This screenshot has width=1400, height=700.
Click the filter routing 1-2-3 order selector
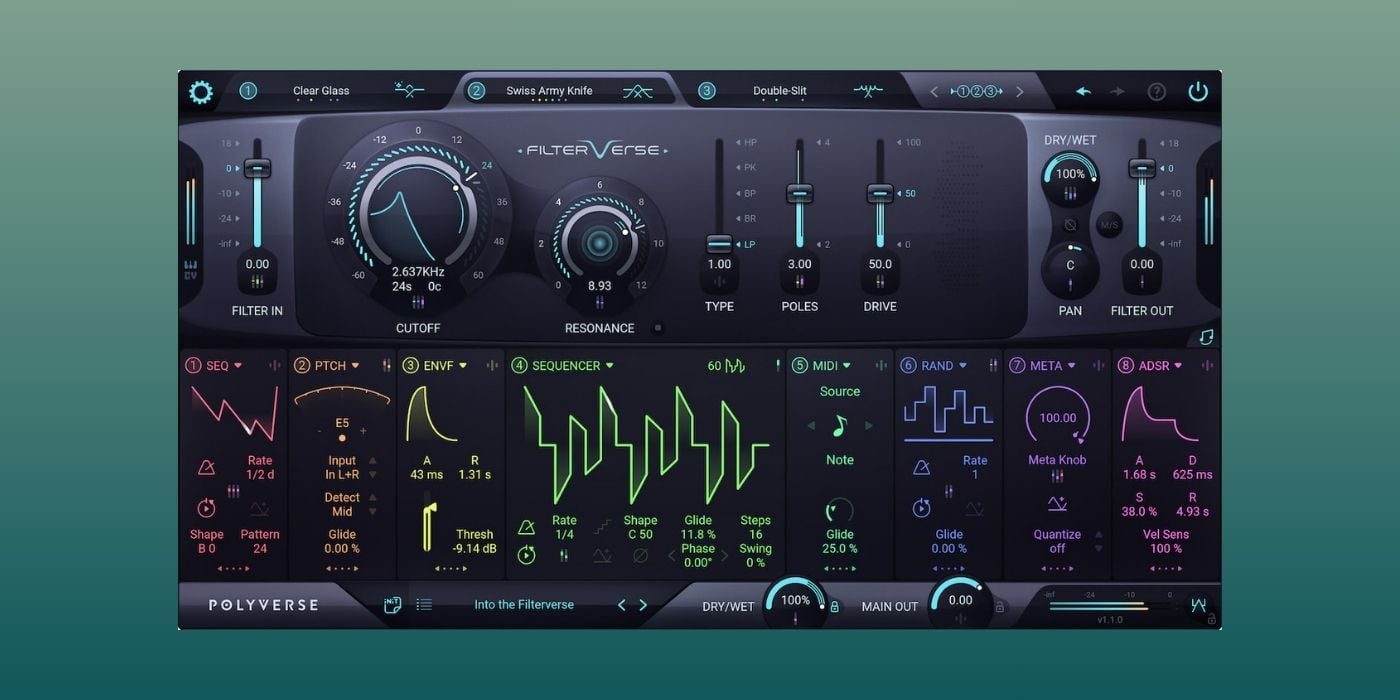(976, 92)
